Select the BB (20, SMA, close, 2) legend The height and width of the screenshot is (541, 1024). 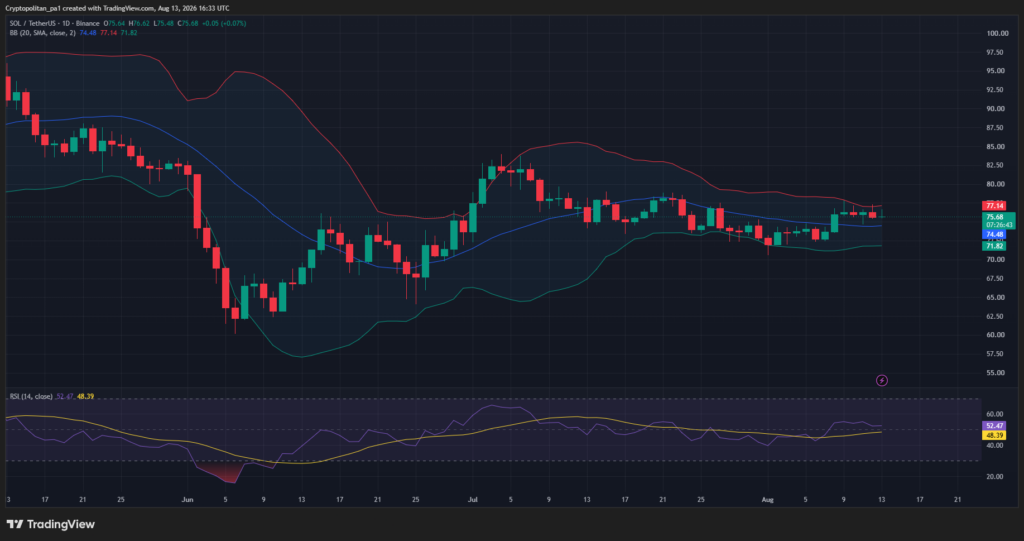42,33
